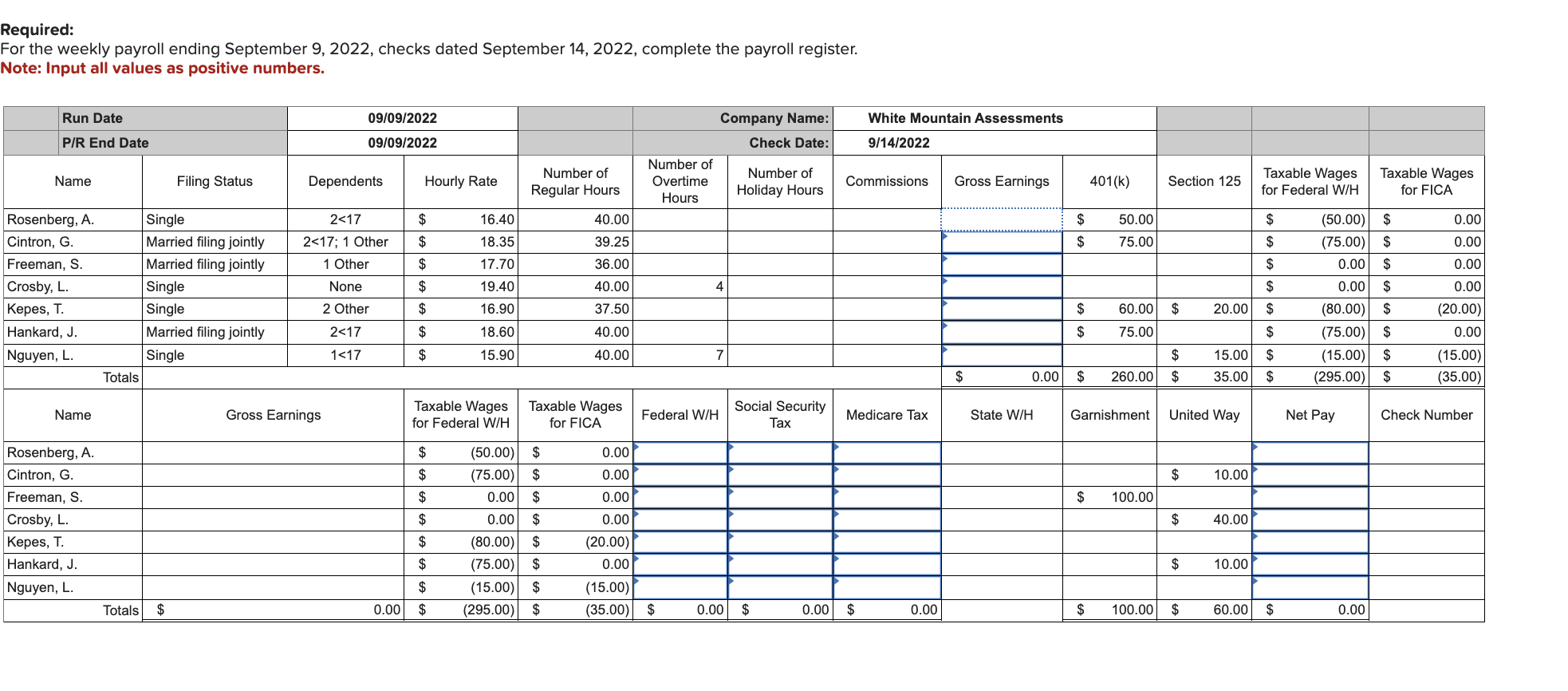The width and height of the screenshot is (1568, 691).
Task: Click Hankard's Gross Earnings input cell
Action: click(x=1002, y=332)
